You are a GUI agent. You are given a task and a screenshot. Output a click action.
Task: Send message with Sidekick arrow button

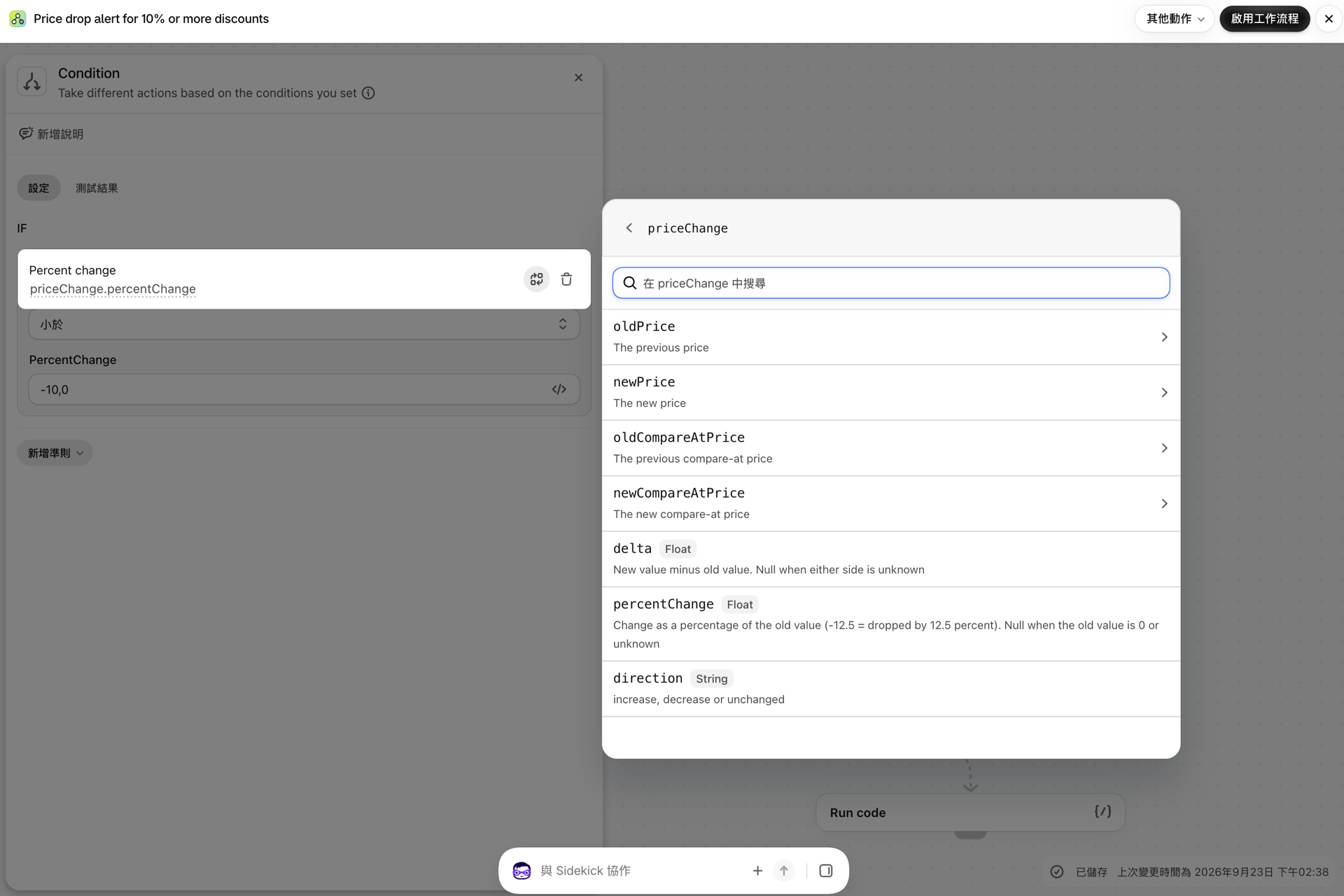click(x=783, y=871)
